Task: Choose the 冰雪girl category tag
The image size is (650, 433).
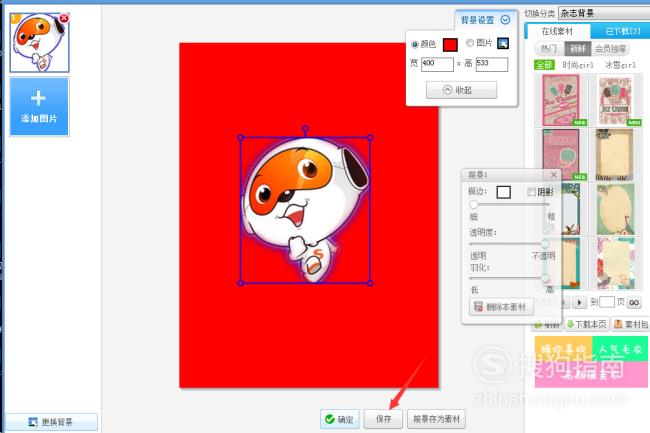Action: coord(620,65)
